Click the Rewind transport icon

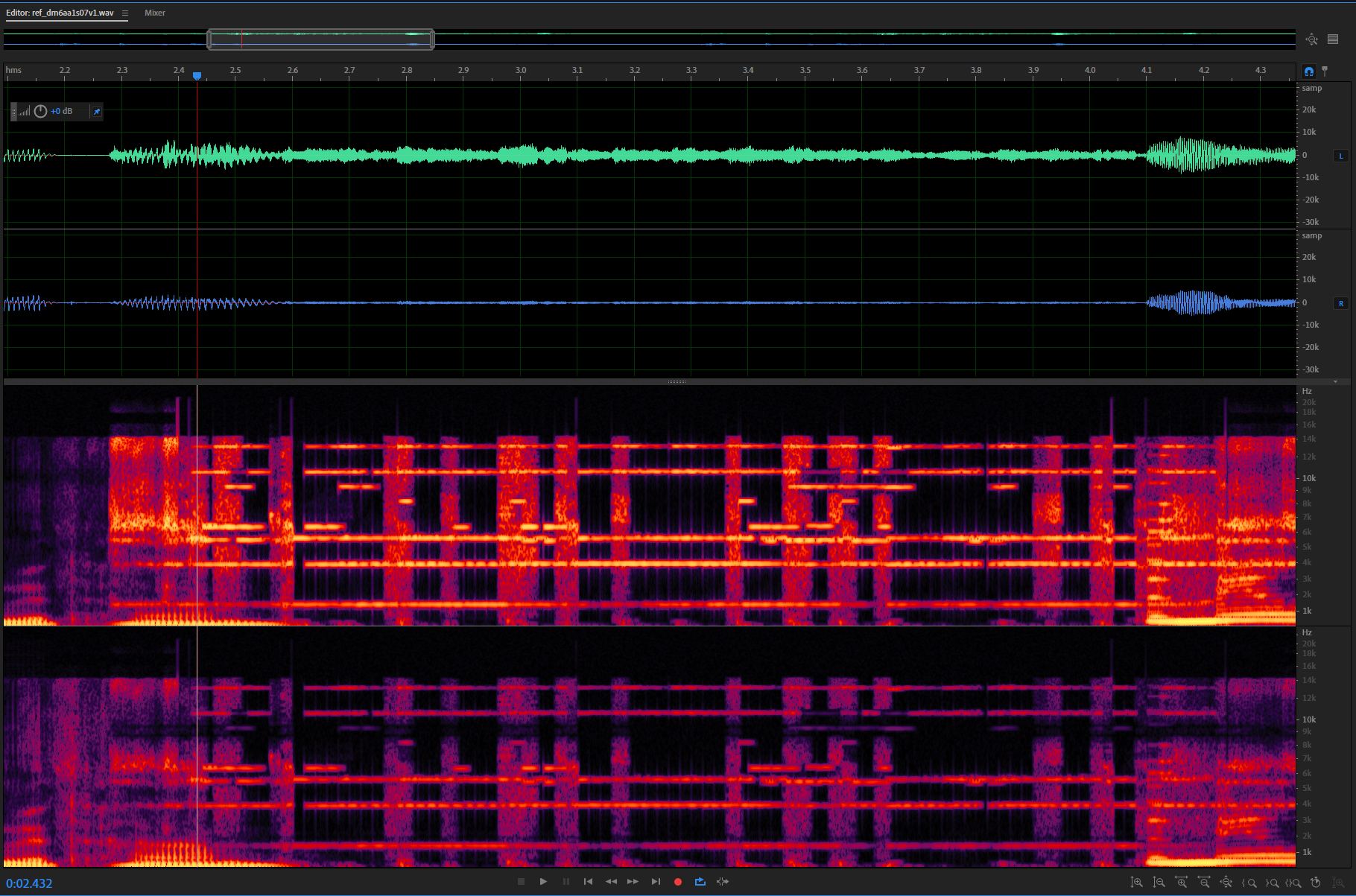coord(611,882)
